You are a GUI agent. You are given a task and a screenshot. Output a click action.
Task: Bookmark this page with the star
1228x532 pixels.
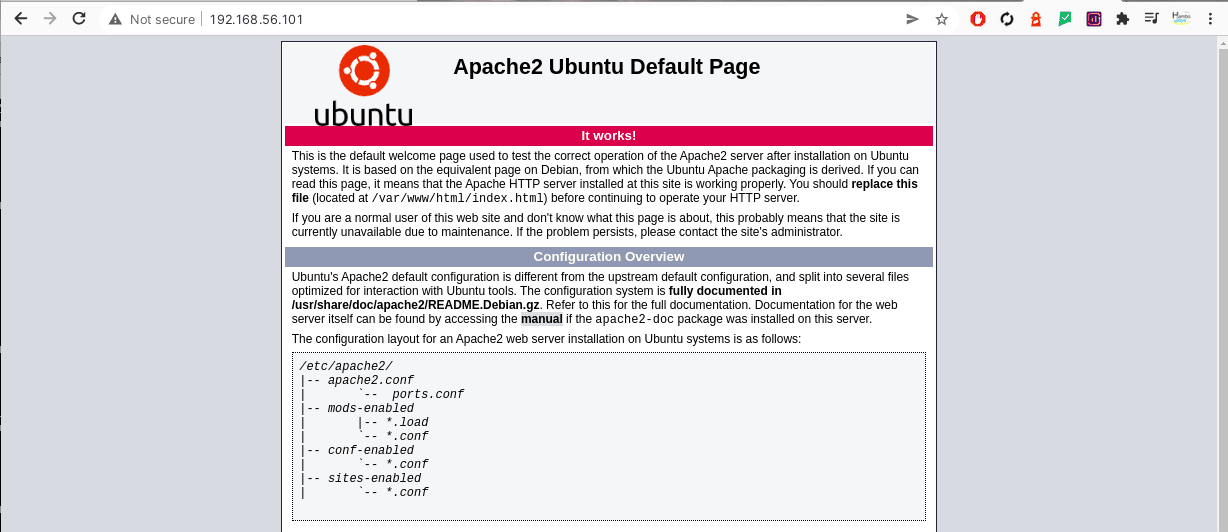(941, 19)
